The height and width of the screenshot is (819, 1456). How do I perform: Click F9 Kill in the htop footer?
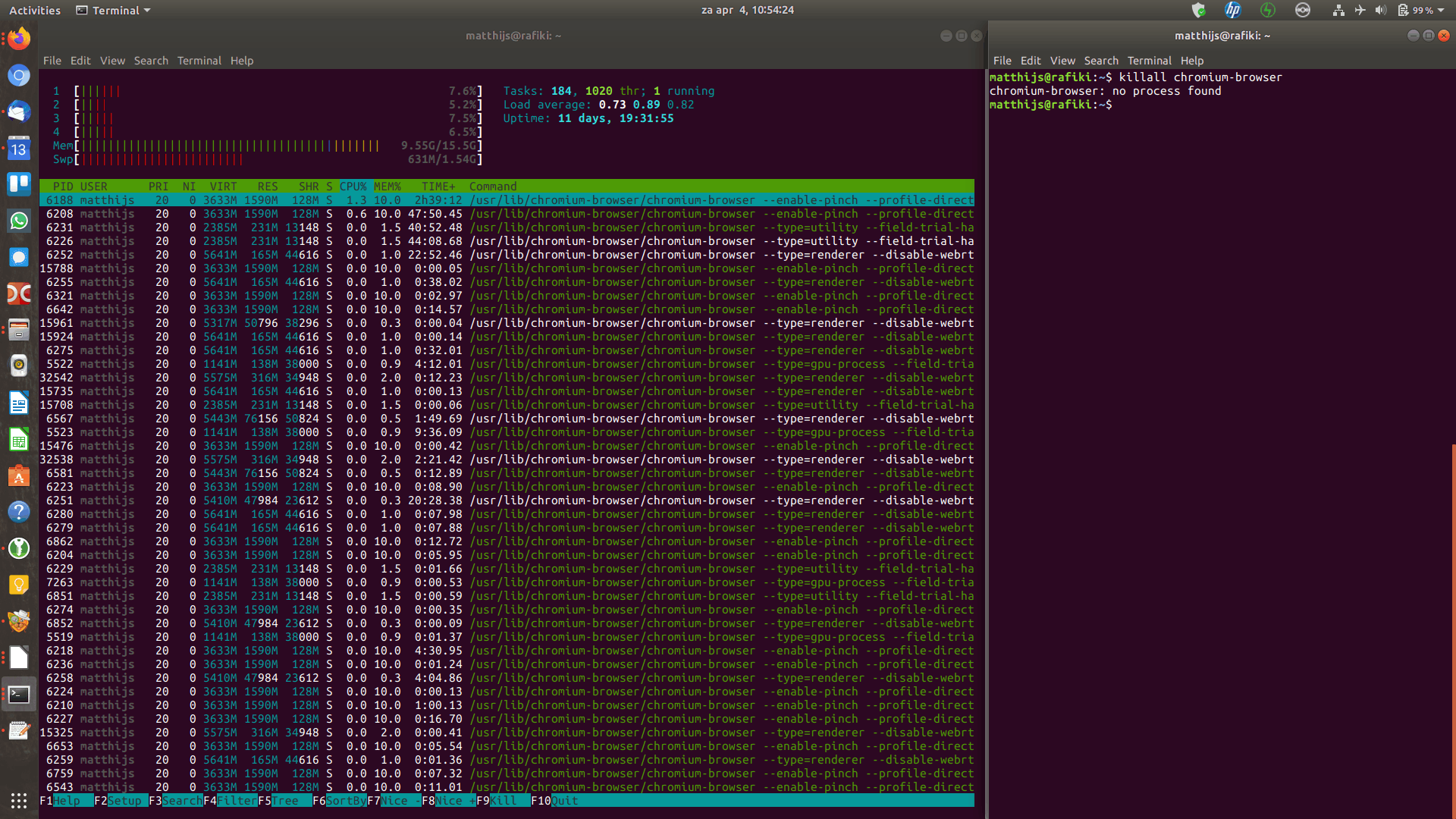pyautogui.click(x=503, y=801)
